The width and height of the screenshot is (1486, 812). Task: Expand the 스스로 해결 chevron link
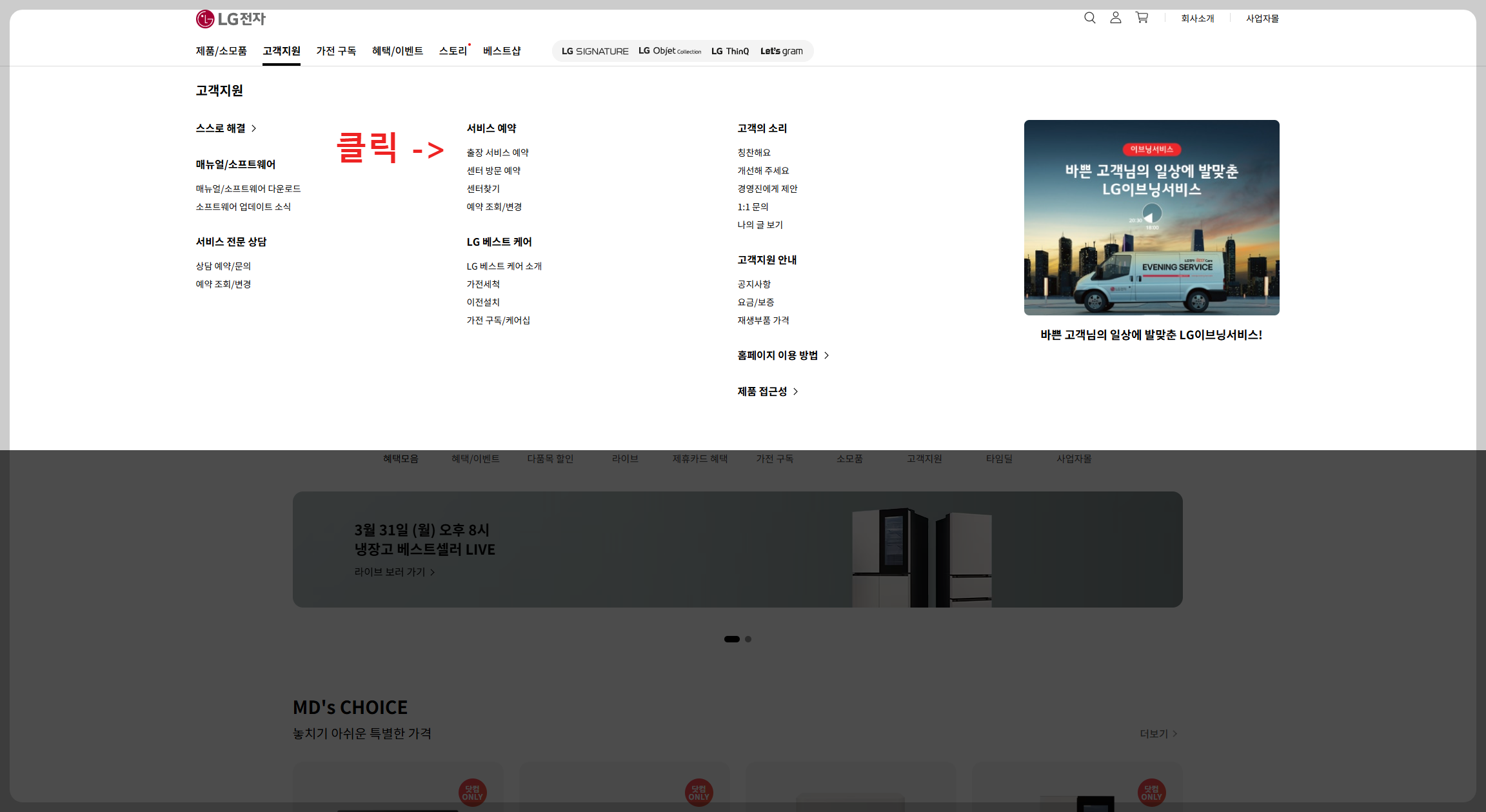226,128
